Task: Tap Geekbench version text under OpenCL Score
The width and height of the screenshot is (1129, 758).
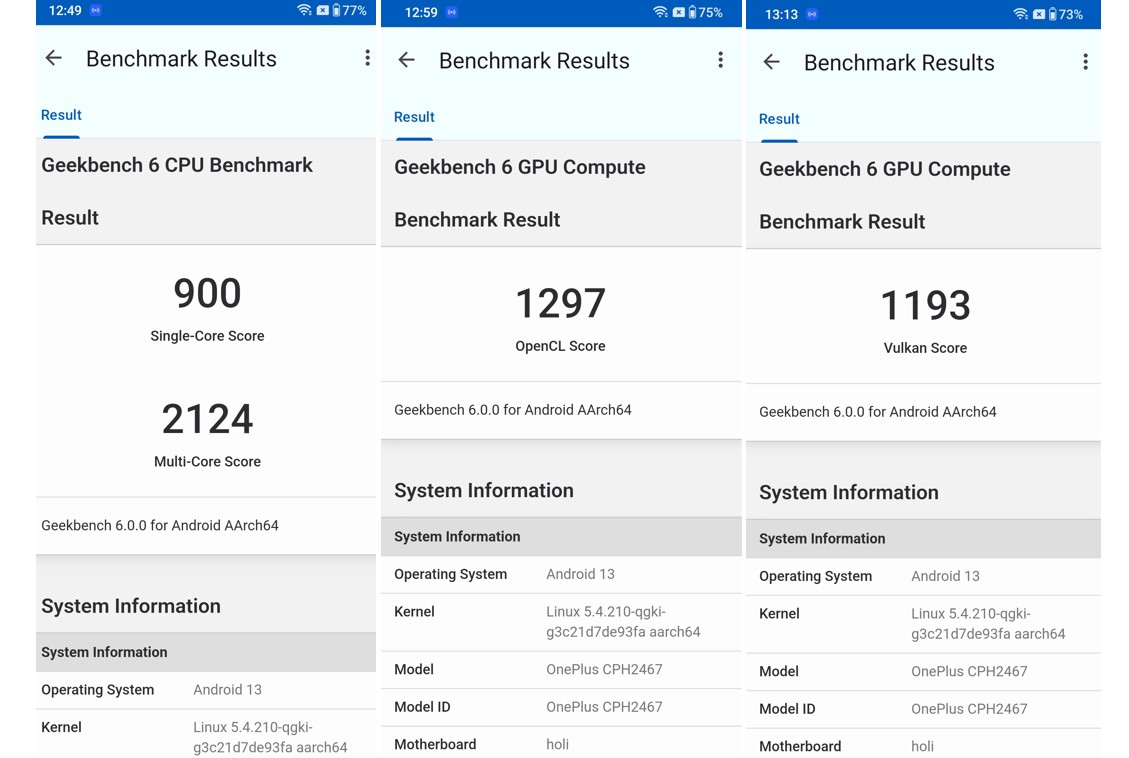Action: pos(513,410)
